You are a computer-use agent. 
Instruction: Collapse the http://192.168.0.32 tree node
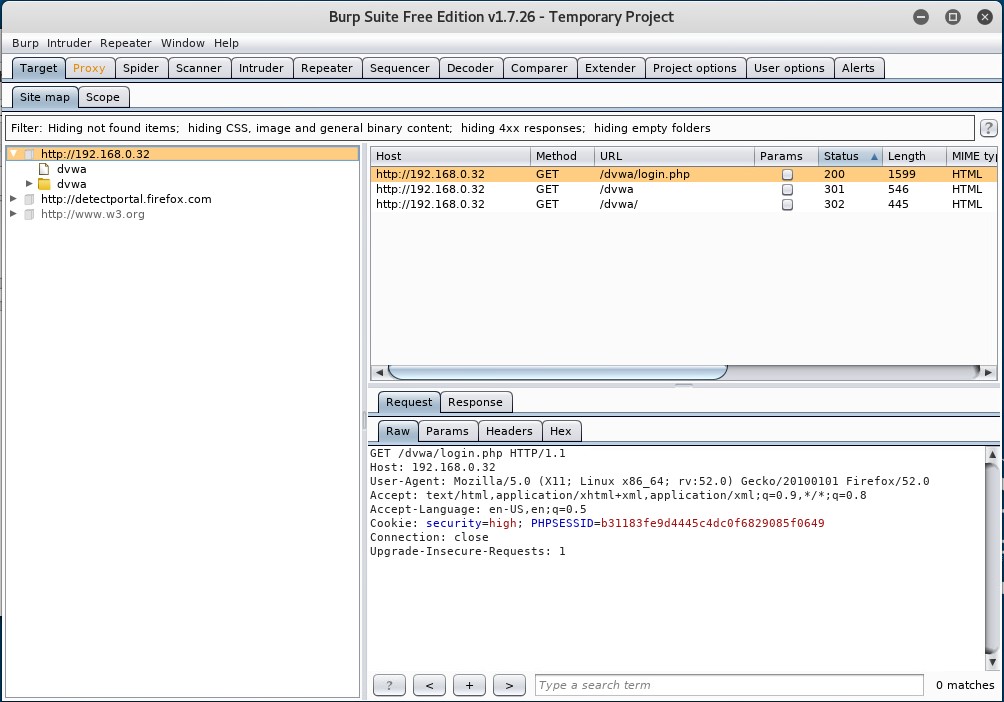(14, 154)
